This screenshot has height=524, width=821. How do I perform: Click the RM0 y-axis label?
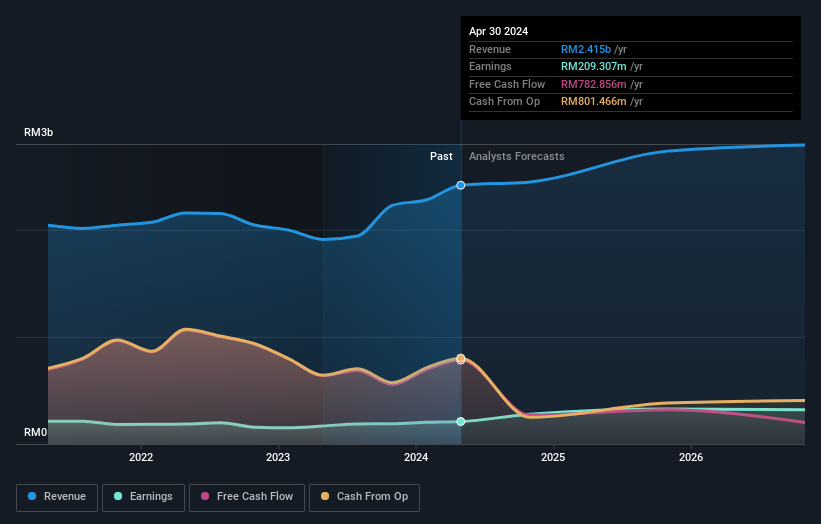pyautogui.click(x=35, y=432)
